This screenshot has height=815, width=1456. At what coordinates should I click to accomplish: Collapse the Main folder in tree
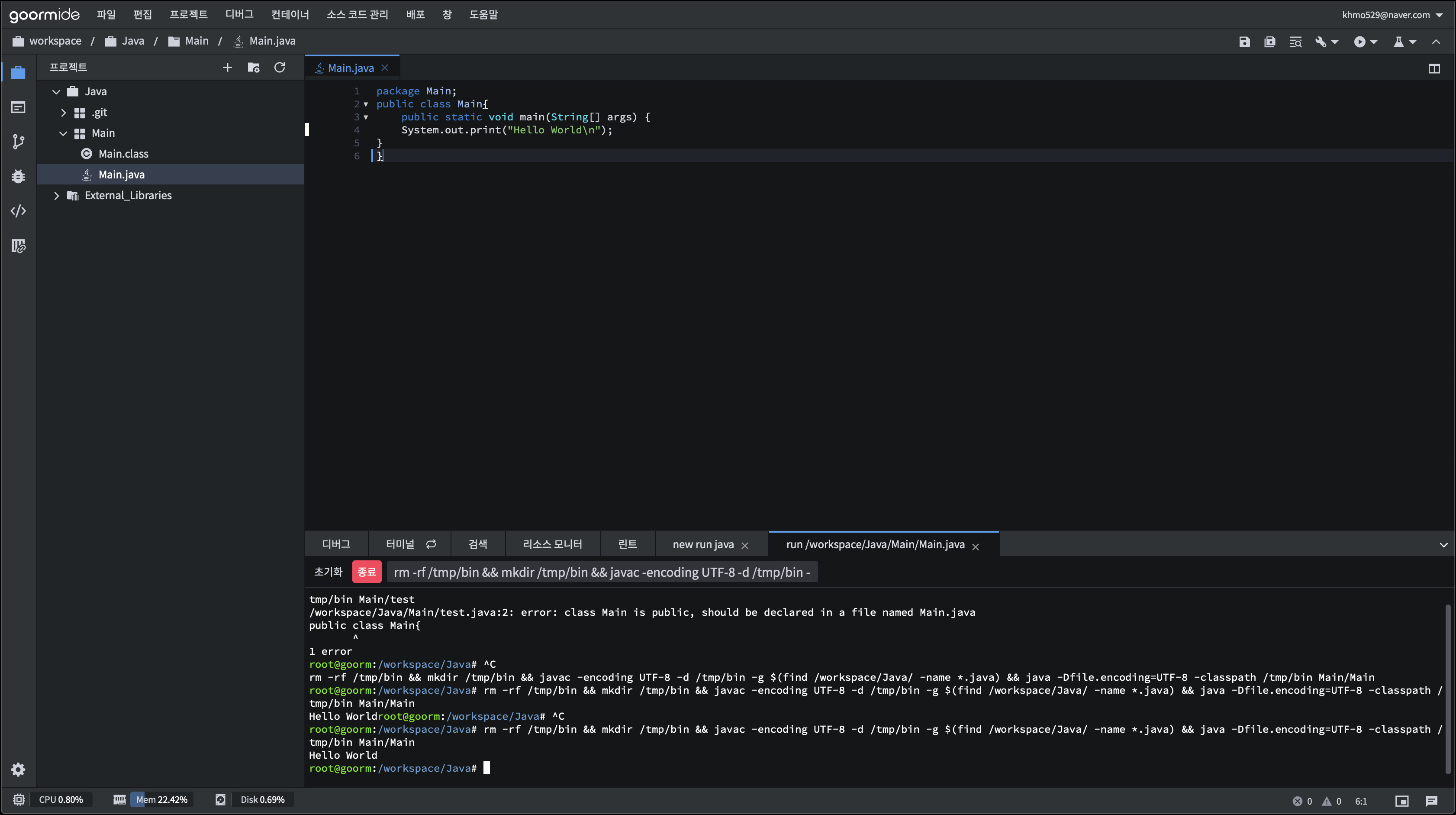click(63, 133)
